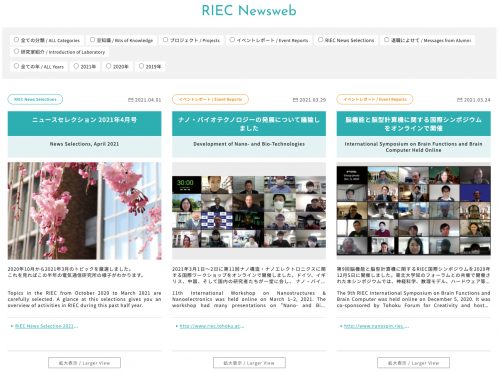The image size is (500, 372).
Task: Open the www.riec.tohoku.ac link in second card
Action: 212,326
